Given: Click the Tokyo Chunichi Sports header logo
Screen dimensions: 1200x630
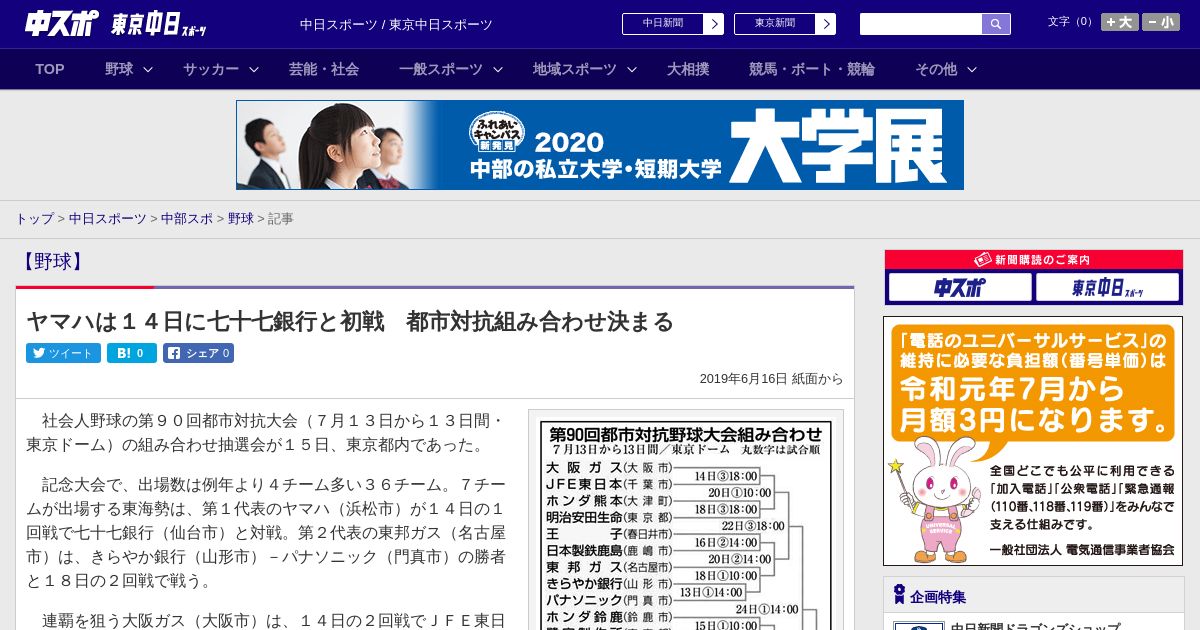Looking at the screenshot, I should click(x=158, y=24).
